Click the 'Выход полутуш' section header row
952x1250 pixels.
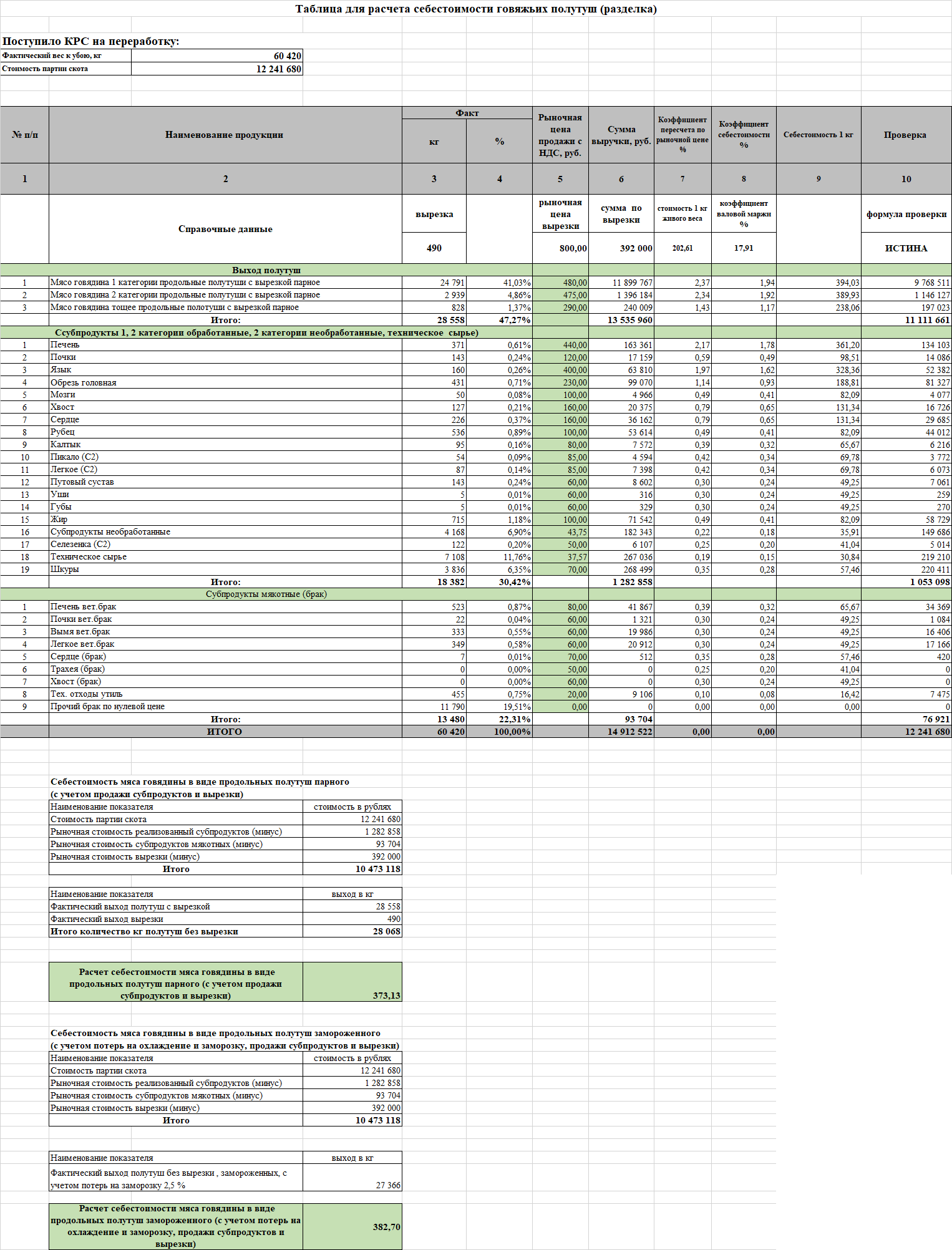(266, 270)
